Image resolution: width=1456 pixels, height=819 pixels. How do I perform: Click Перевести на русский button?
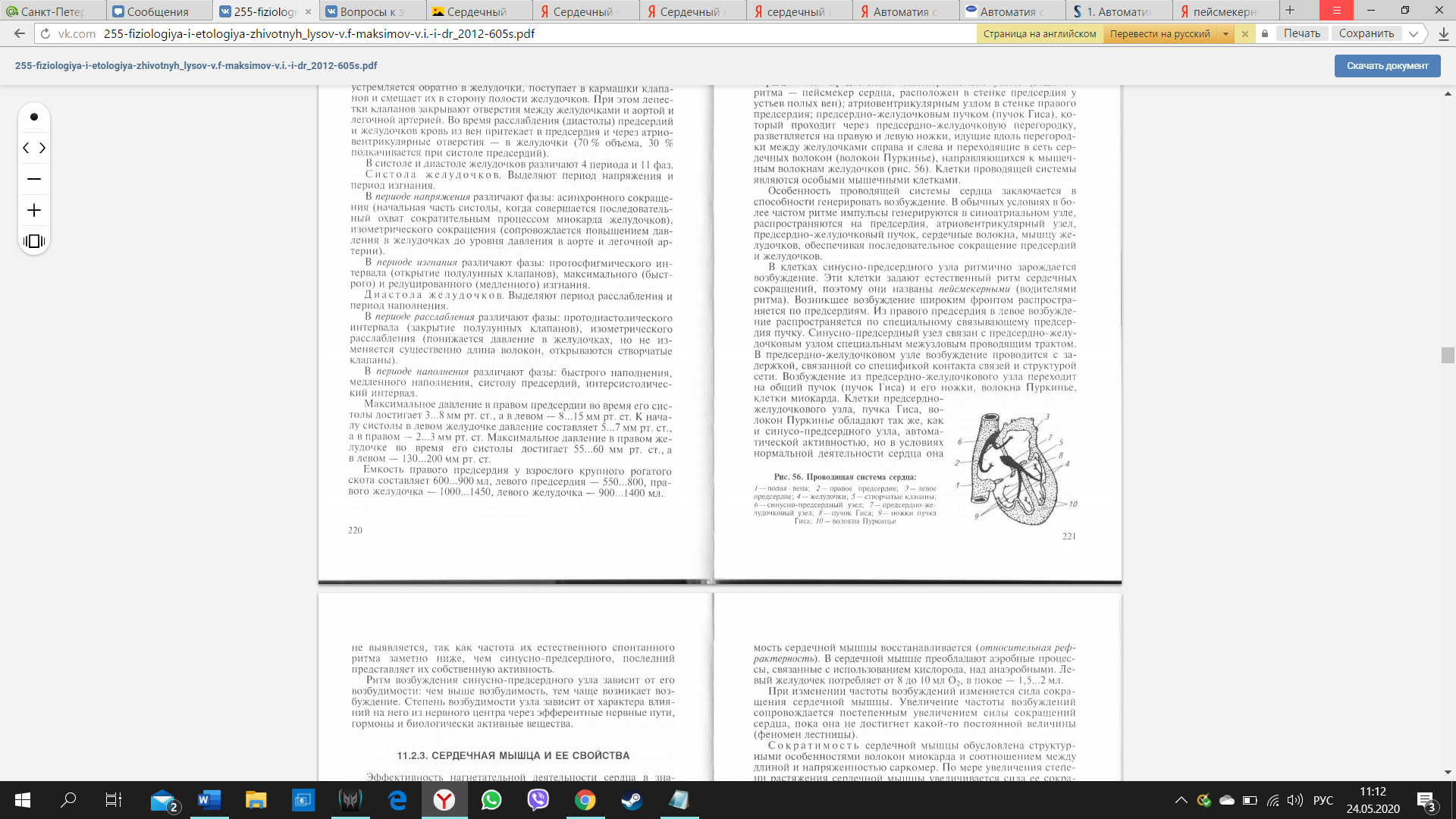(x=1159, y=33)
